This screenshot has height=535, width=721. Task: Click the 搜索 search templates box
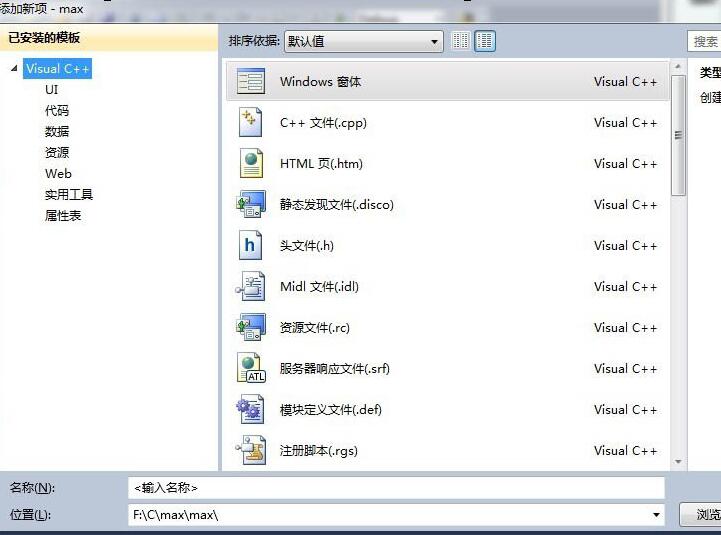[704, 41]
